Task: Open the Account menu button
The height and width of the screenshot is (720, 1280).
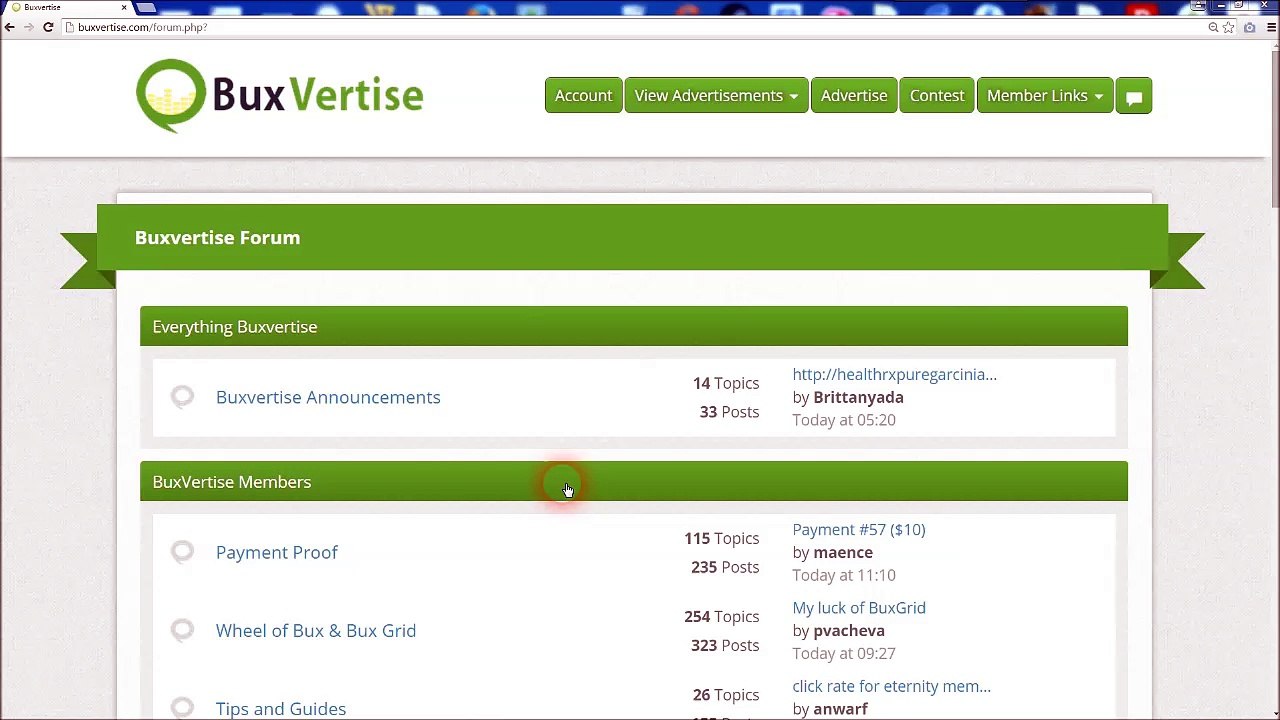Action: click(x=583, y=96)
